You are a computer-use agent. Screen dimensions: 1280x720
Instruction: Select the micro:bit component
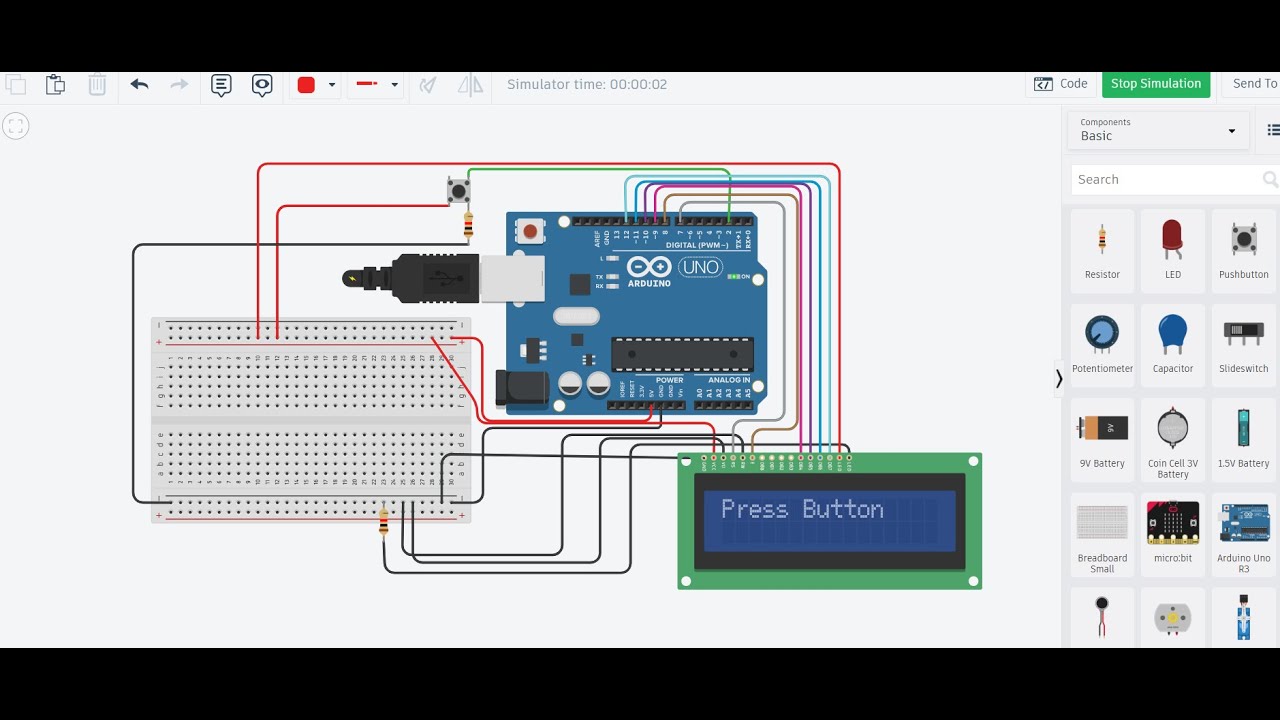click(1173, 534)
